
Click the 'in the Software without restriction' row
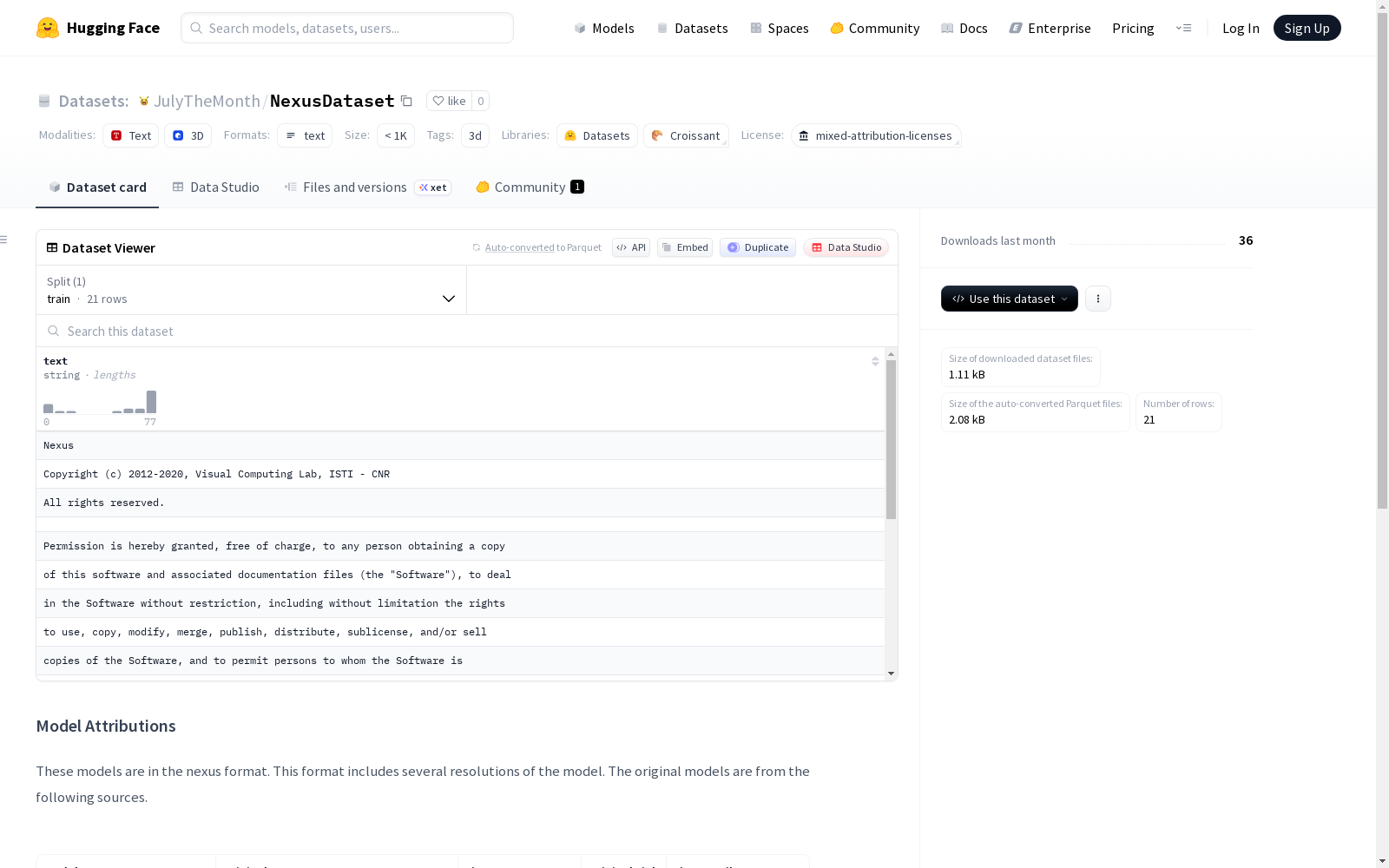460,603
